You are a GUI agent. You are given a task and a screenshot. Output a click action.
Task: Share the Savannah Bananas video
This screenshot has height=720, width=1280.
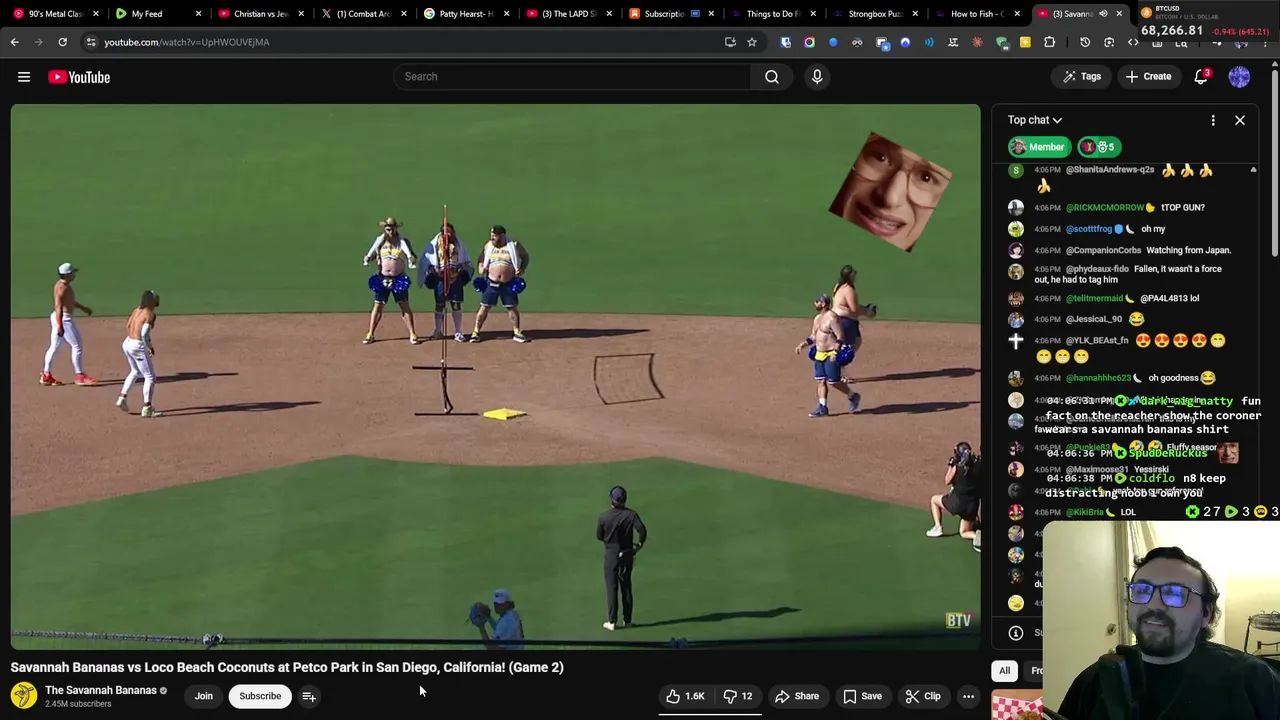[797, 696]
